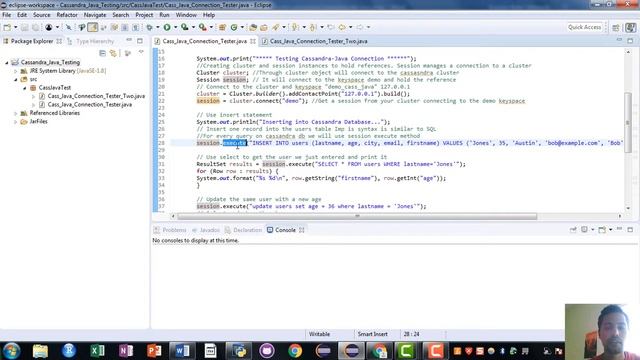The height and width of the screenshot is (360, 640).
Task: Open PowerPoint from the taskbar
Action: (154, 351)
